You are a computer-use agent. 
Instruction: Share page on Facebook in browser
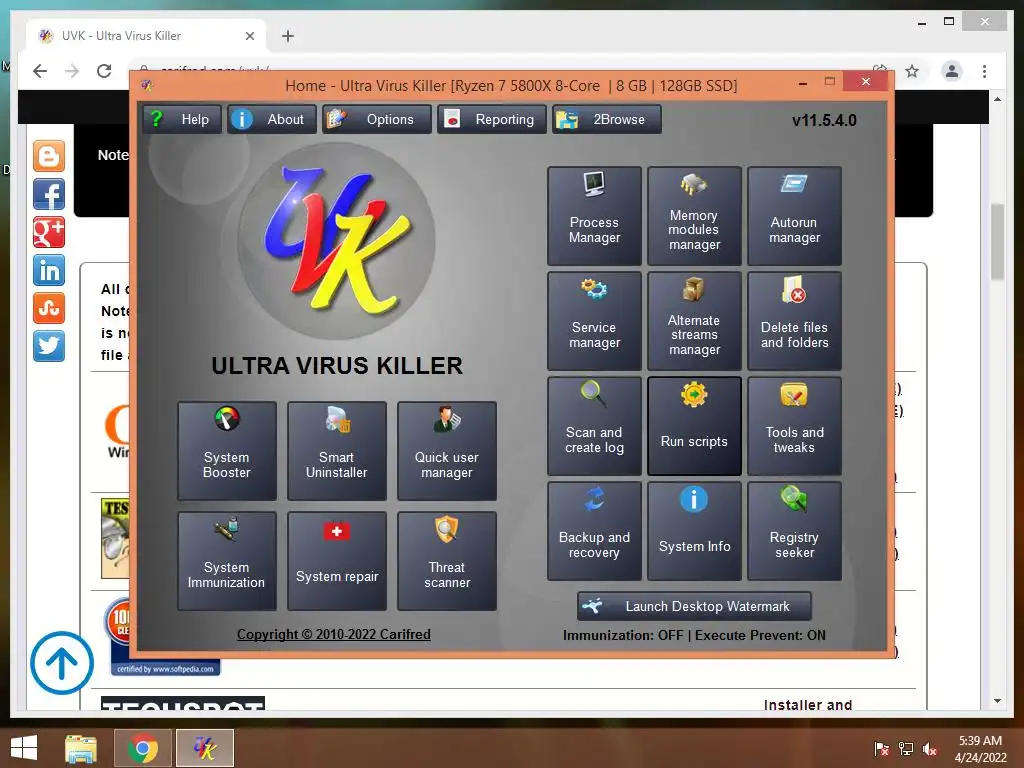49,194
